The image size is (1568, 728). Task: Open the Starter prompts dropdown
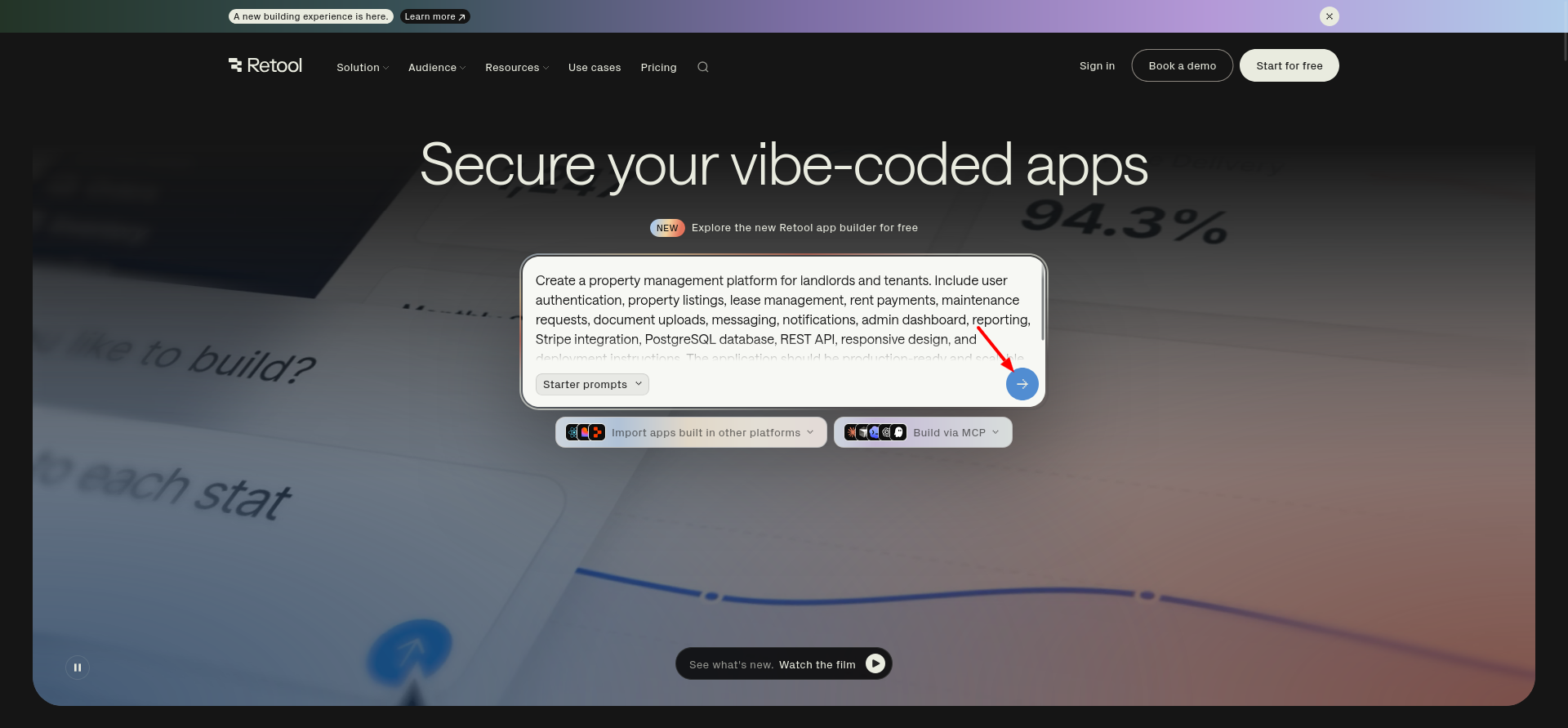[x=592, y=384]
